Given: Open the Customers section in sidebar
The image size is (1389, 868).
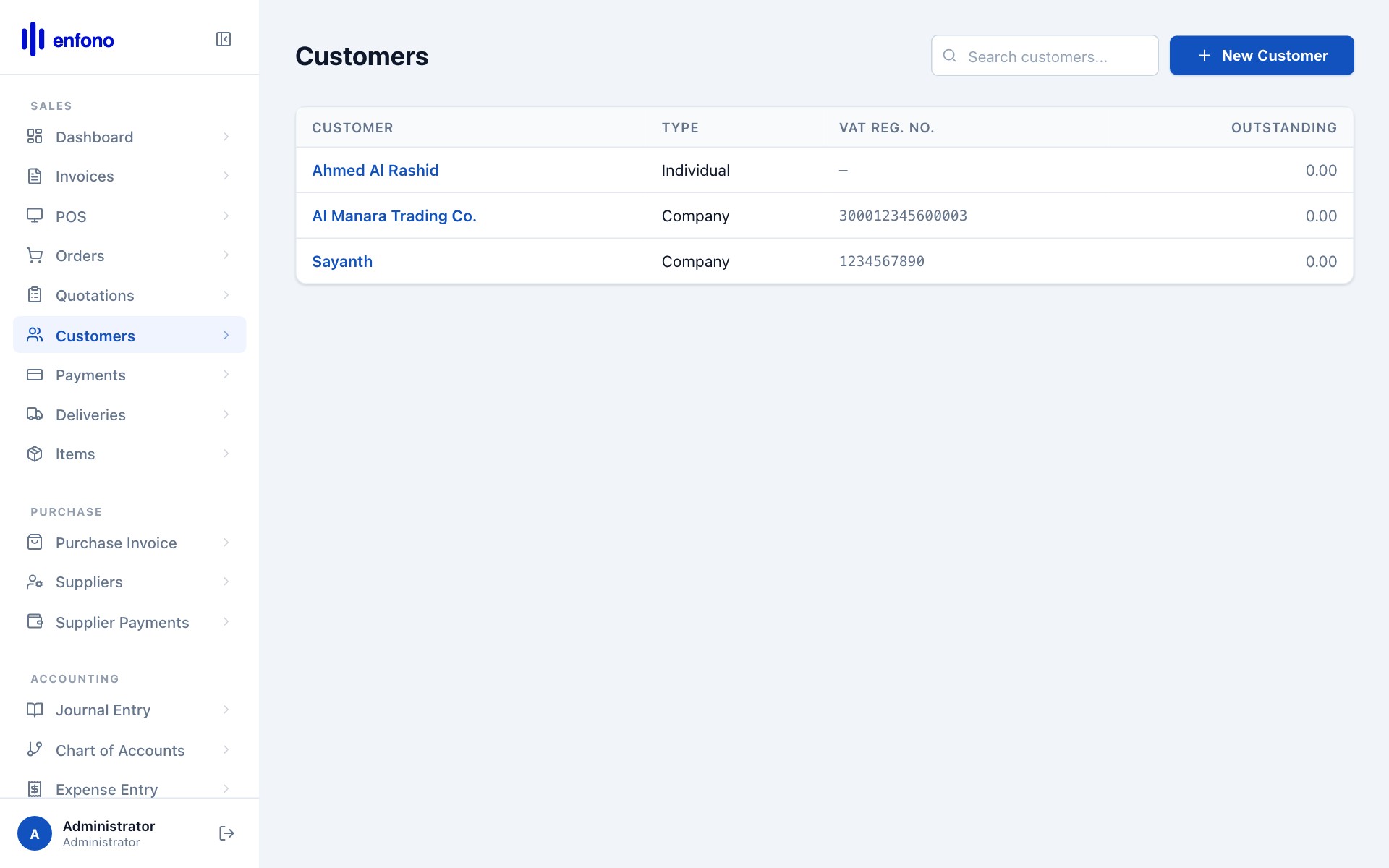Looking at the screenshot, I should coord(95,335).
